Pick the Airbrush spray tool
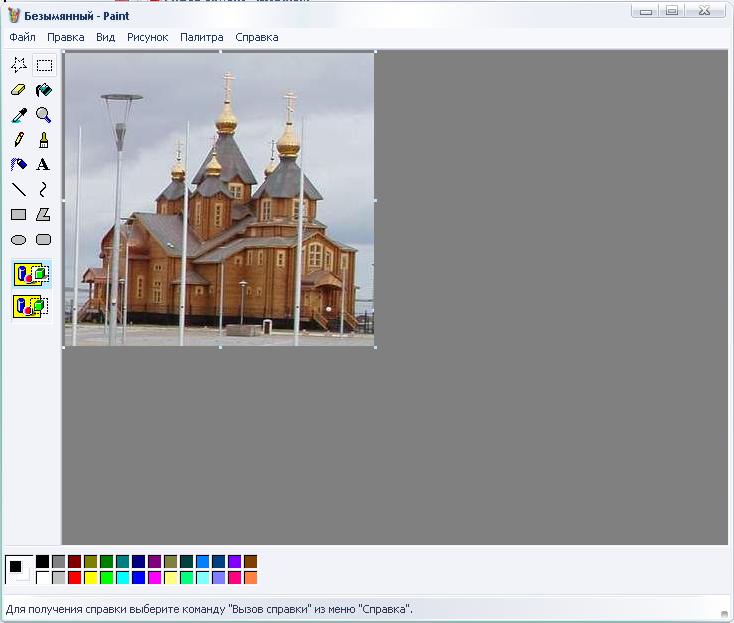734x623 pixels. click(18, 165)
